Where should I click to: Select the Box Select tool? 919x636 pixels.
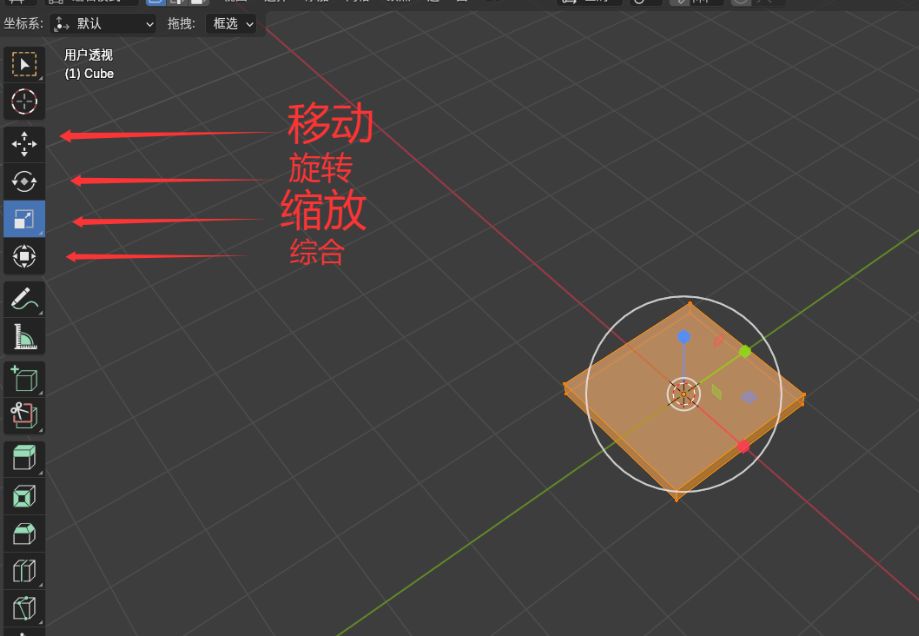coord(24,64)
